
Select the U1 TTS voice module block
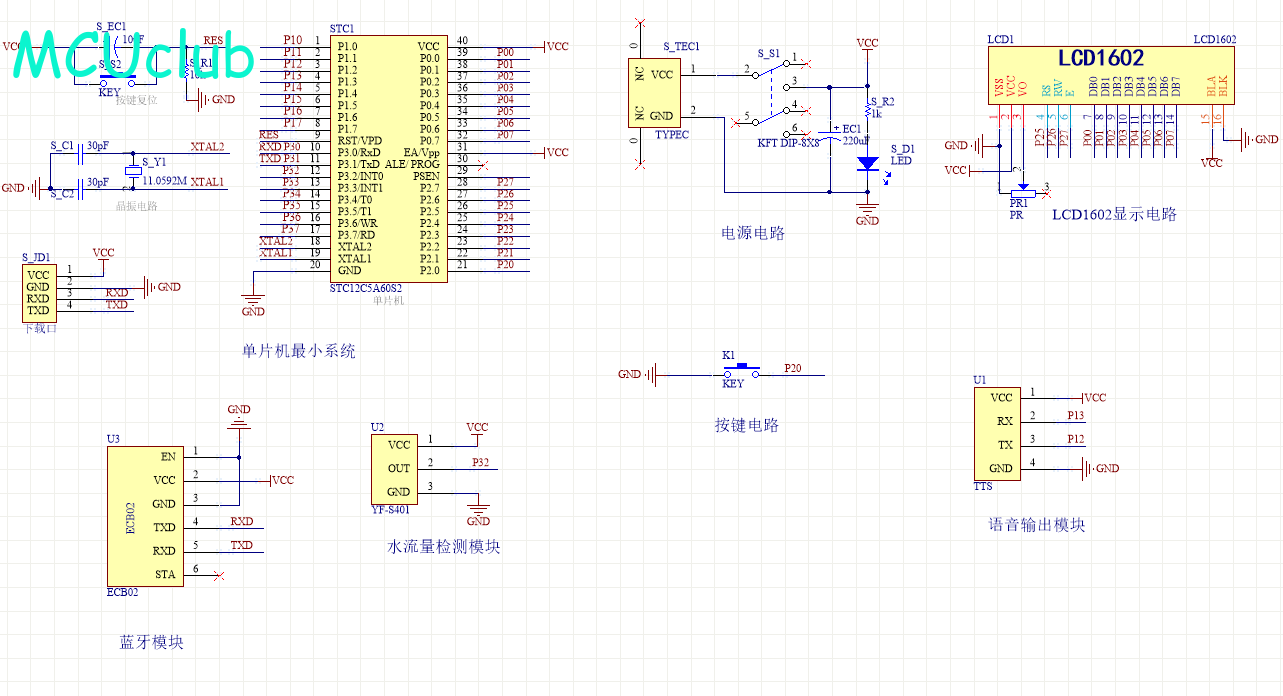[x=1000, y=433]
